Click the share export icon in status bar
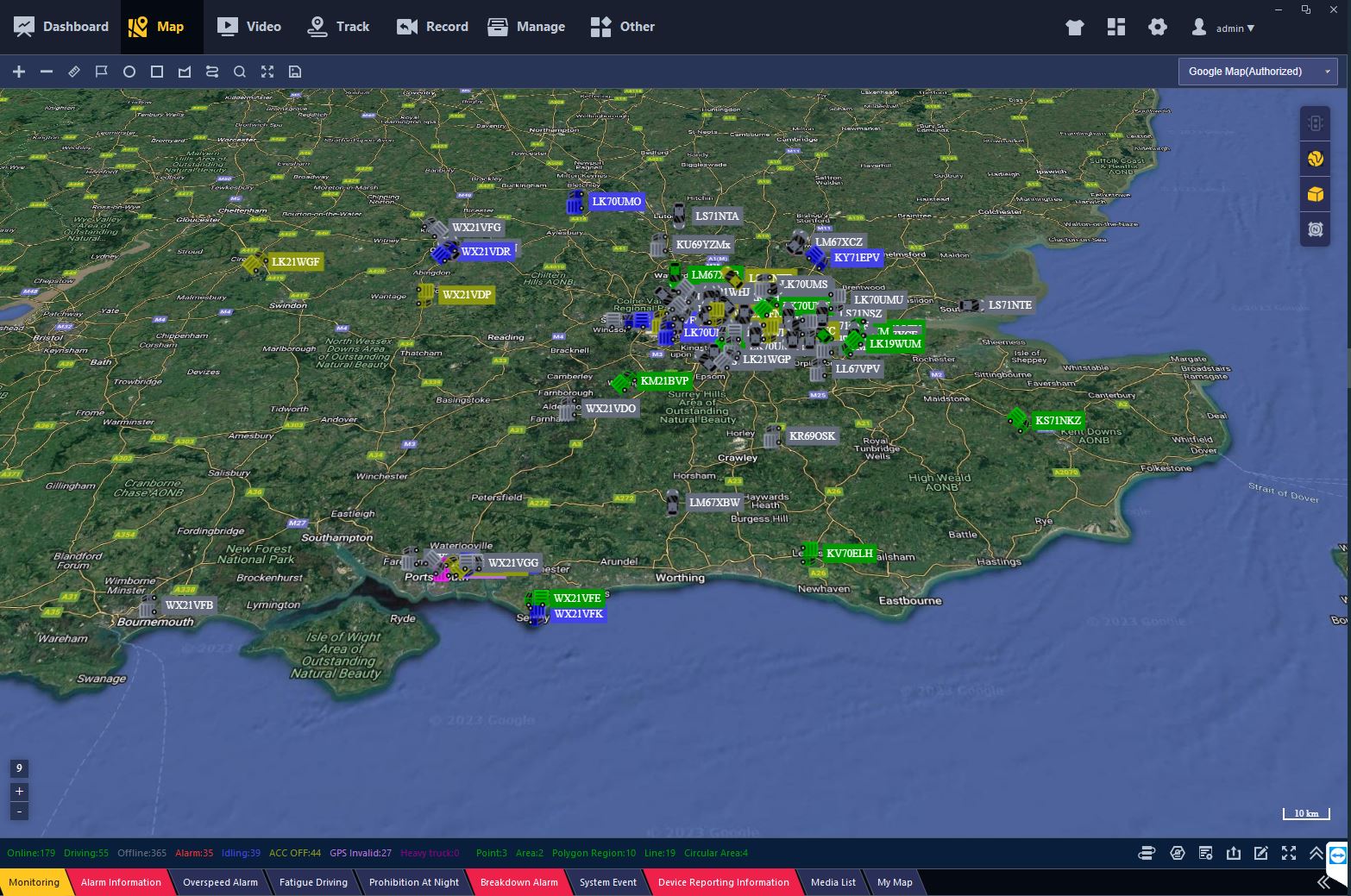This screenshot has width=1351, height=896. click(1234, 853)
